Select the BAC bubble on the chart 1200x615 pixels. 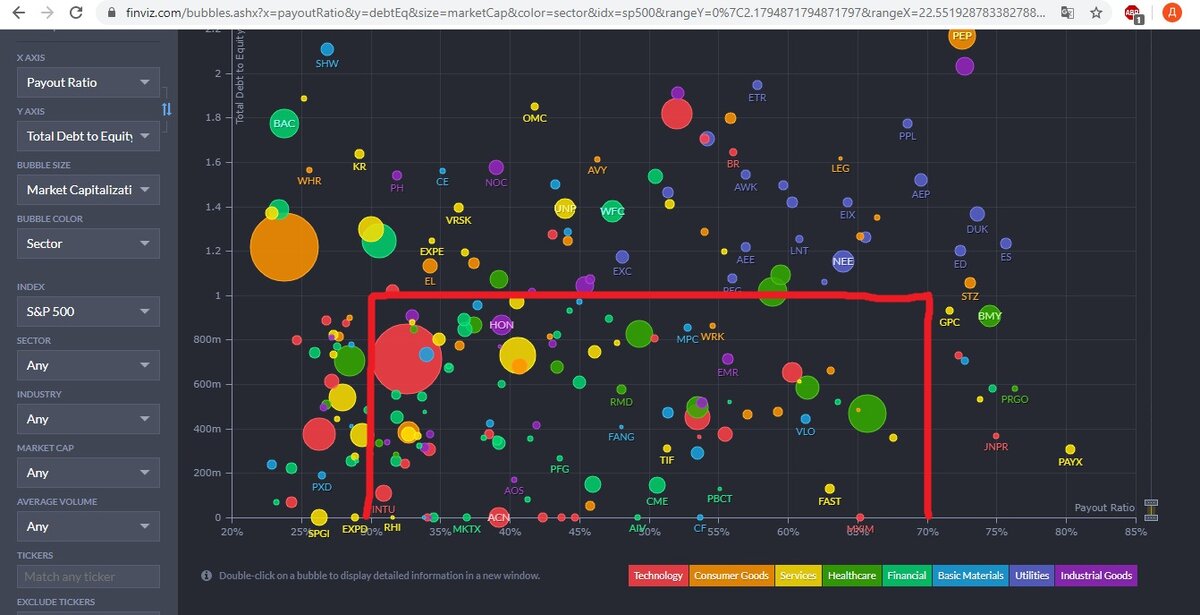[284, 123]
